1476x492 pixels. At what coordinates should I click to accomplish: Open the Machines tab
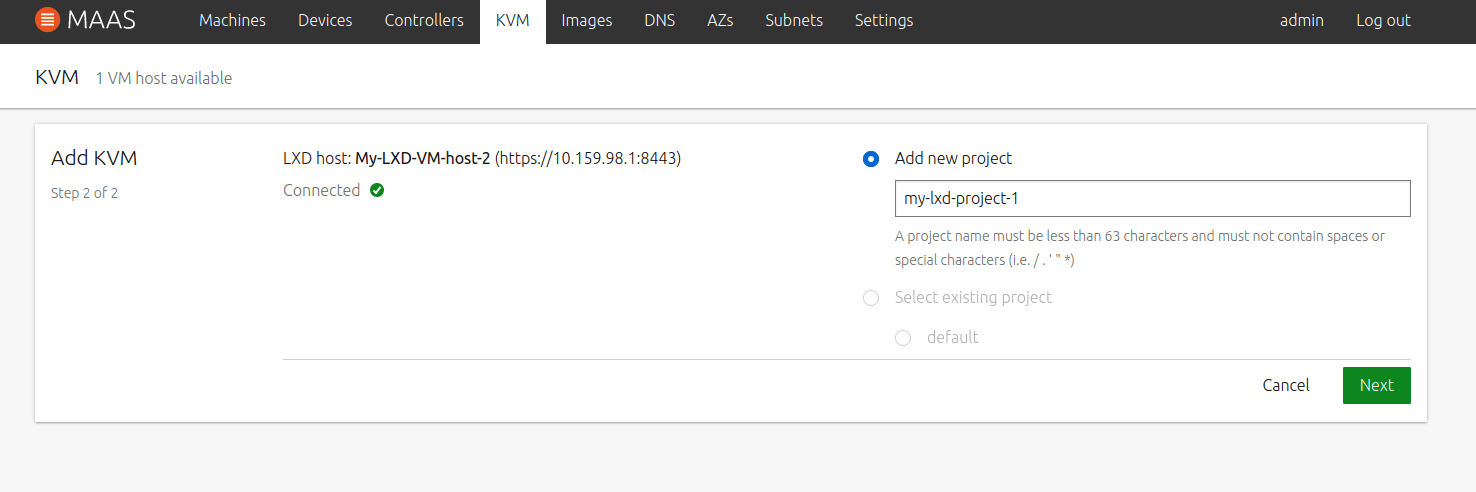(232, 20)
